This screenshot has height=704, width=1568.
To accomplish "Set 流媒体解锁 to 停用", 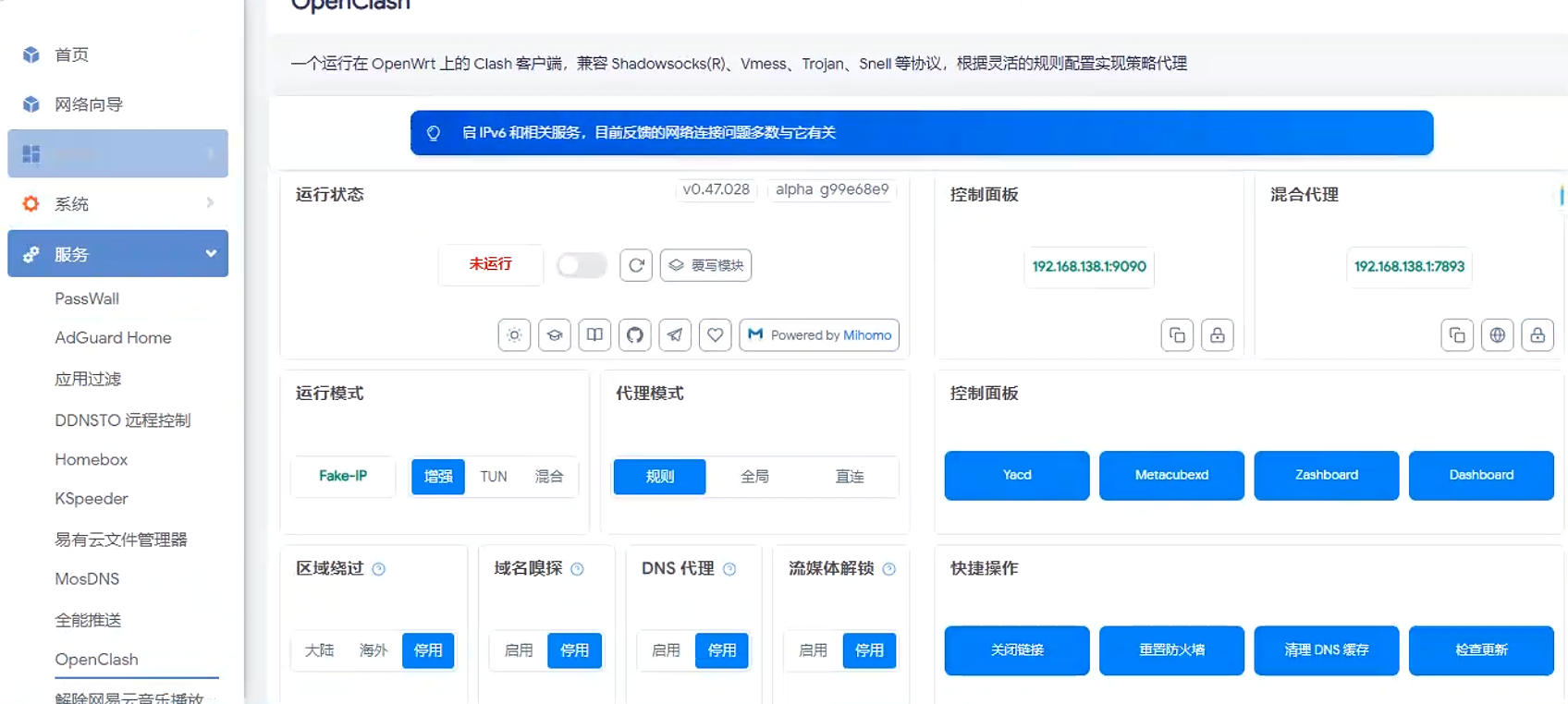I will pos(869,650).
